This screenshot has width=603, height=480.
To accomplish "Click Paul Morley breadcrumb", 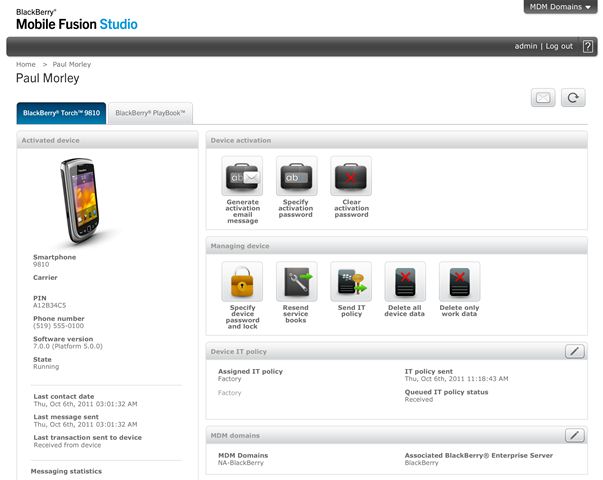I will pos(72,64).
